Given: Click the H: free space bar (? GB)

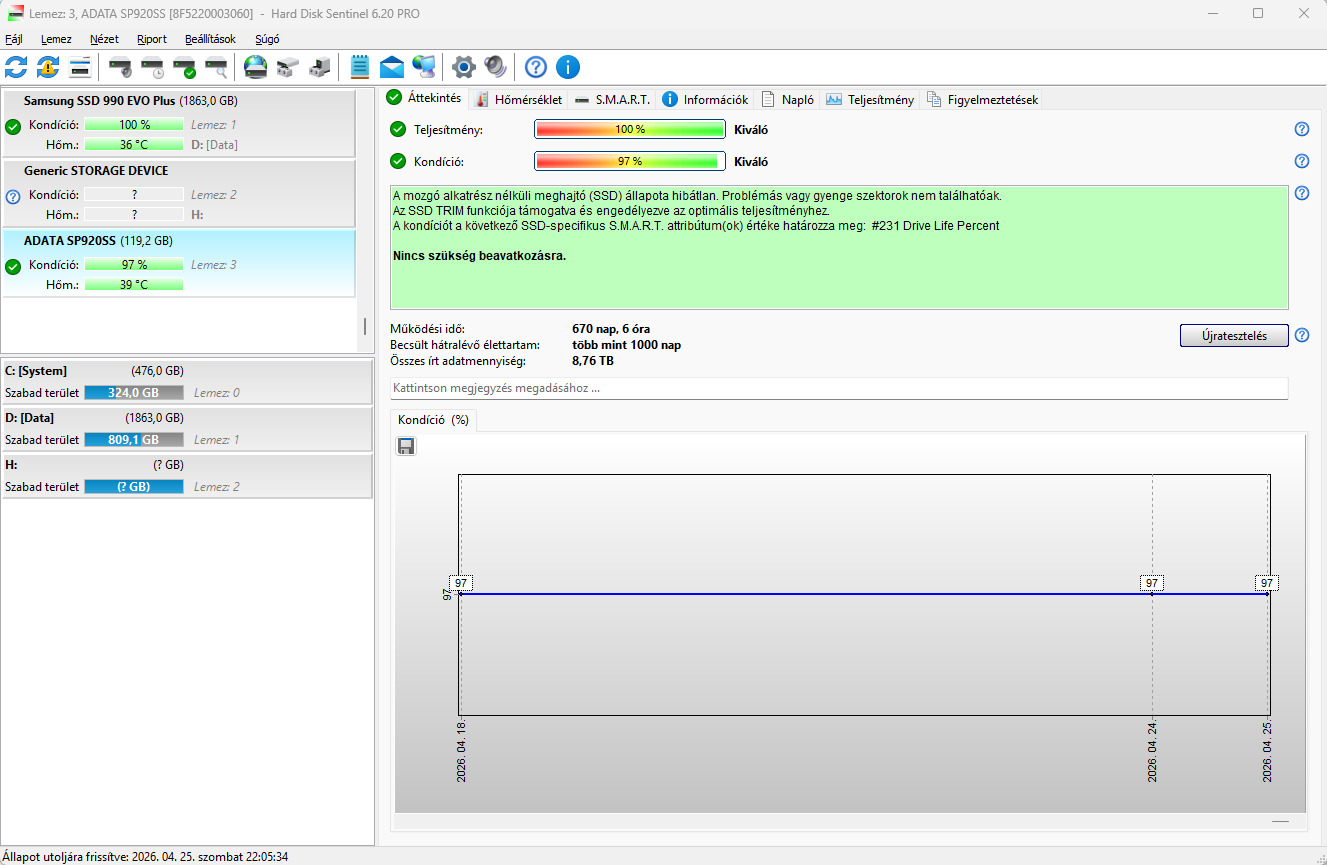Looking at the screenshot, I should 134,486.
